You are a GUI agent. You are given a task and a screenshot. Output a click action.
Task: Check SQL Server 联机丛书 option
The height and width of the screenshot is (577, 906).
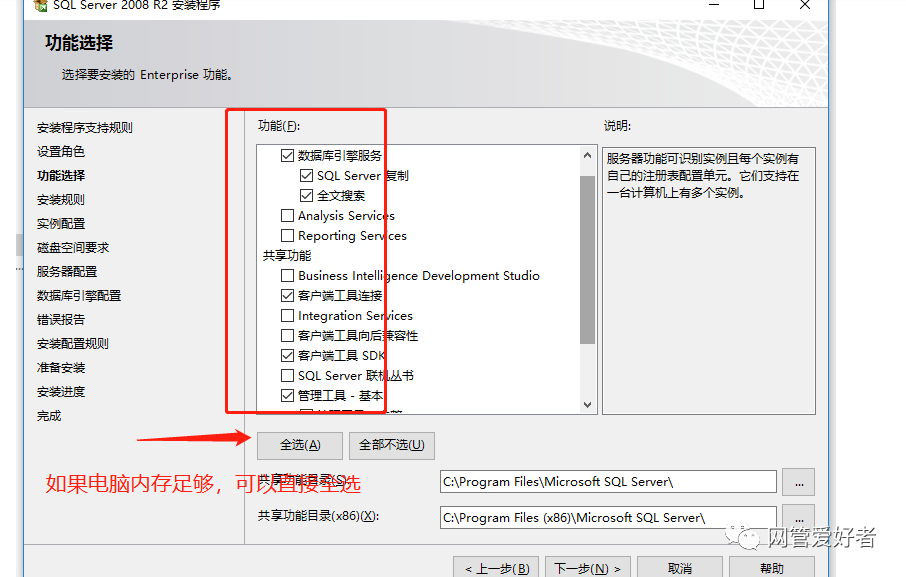[287, 375]
